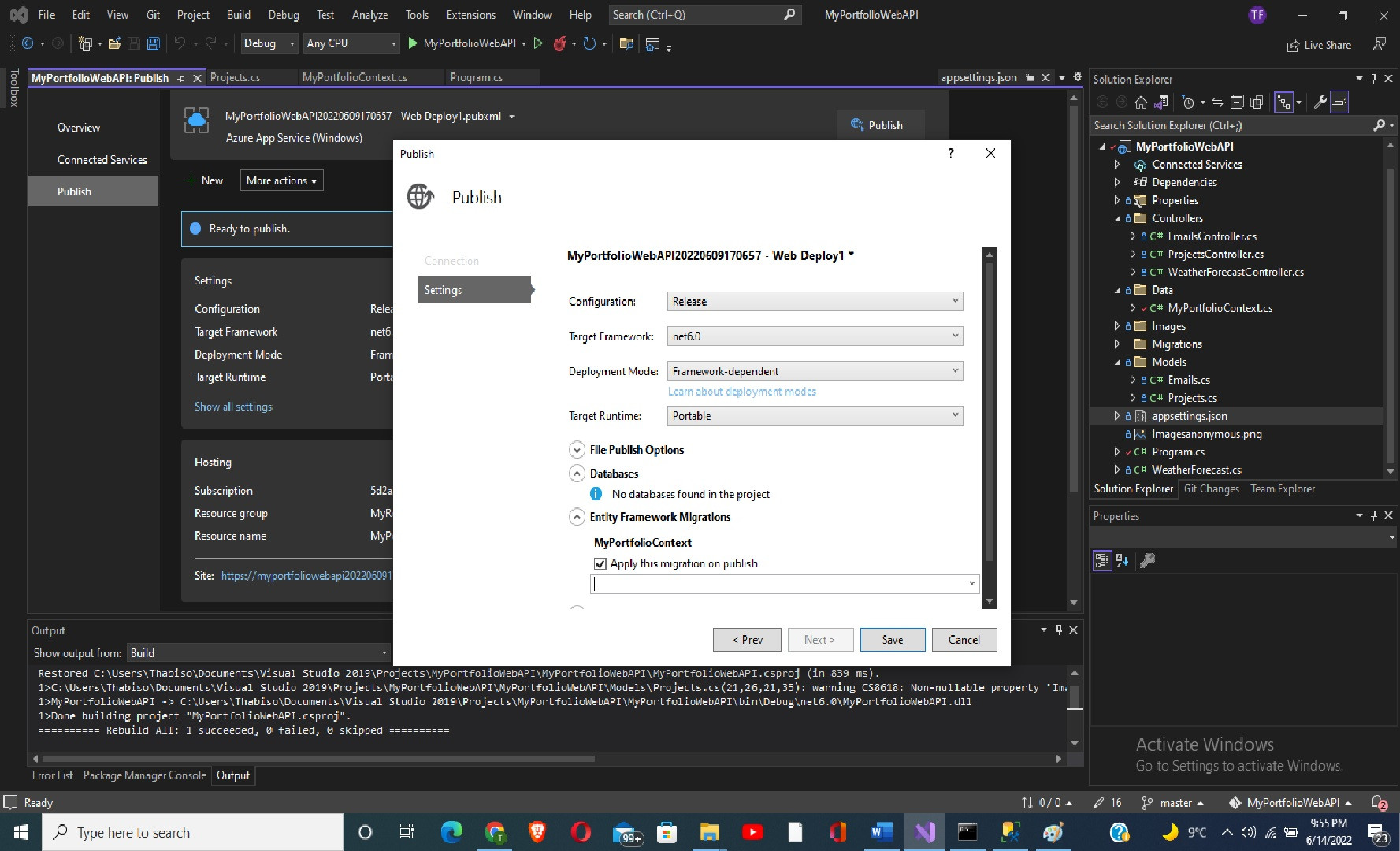Screen dimensions: 1400x851
Task: Click Learn about deployment modes link
Action: pyautogui.click(x=742, y=392)
